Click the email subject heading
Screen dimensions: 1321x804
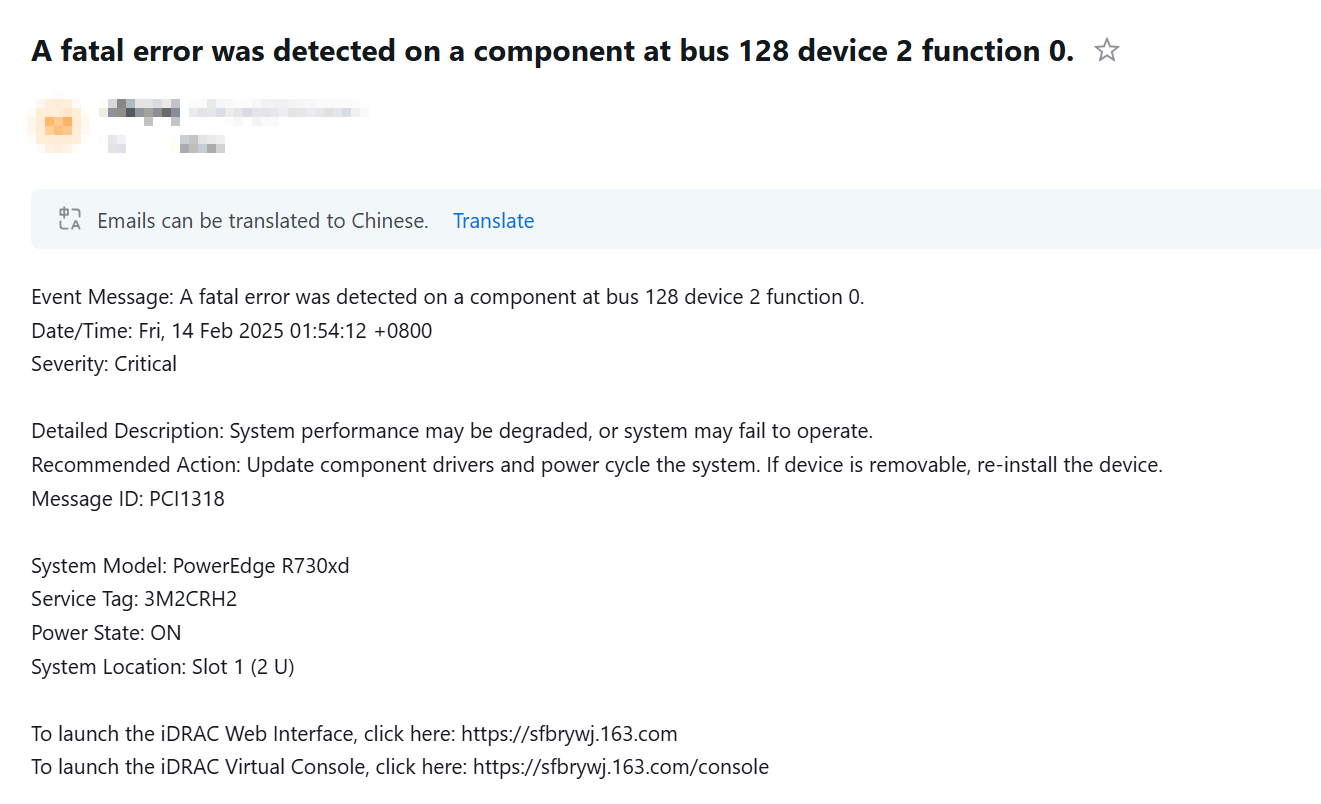coord(552,51)
